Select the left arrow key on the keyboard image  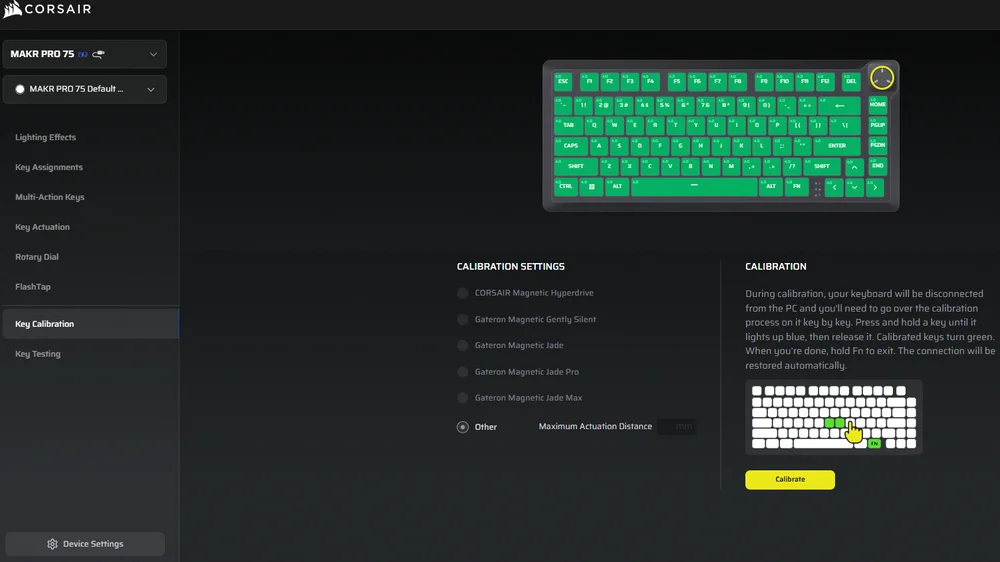pos(834,188)
